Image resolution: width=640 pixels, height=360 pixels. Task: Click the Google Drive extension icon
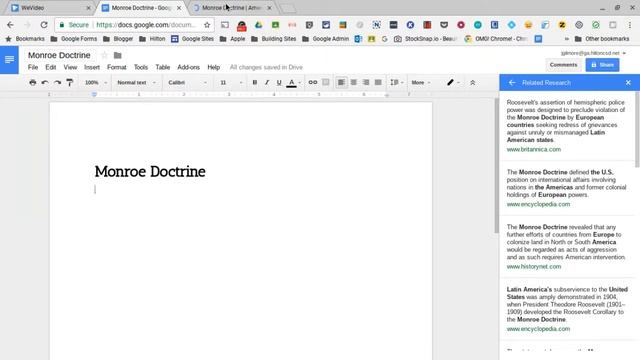tap(258, 25)
